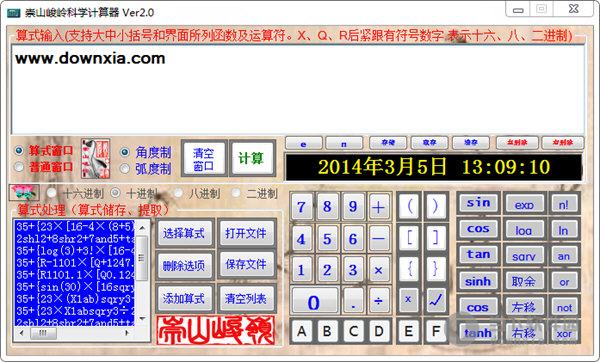Click the crane painting thumbnail

tap(95, 158)
